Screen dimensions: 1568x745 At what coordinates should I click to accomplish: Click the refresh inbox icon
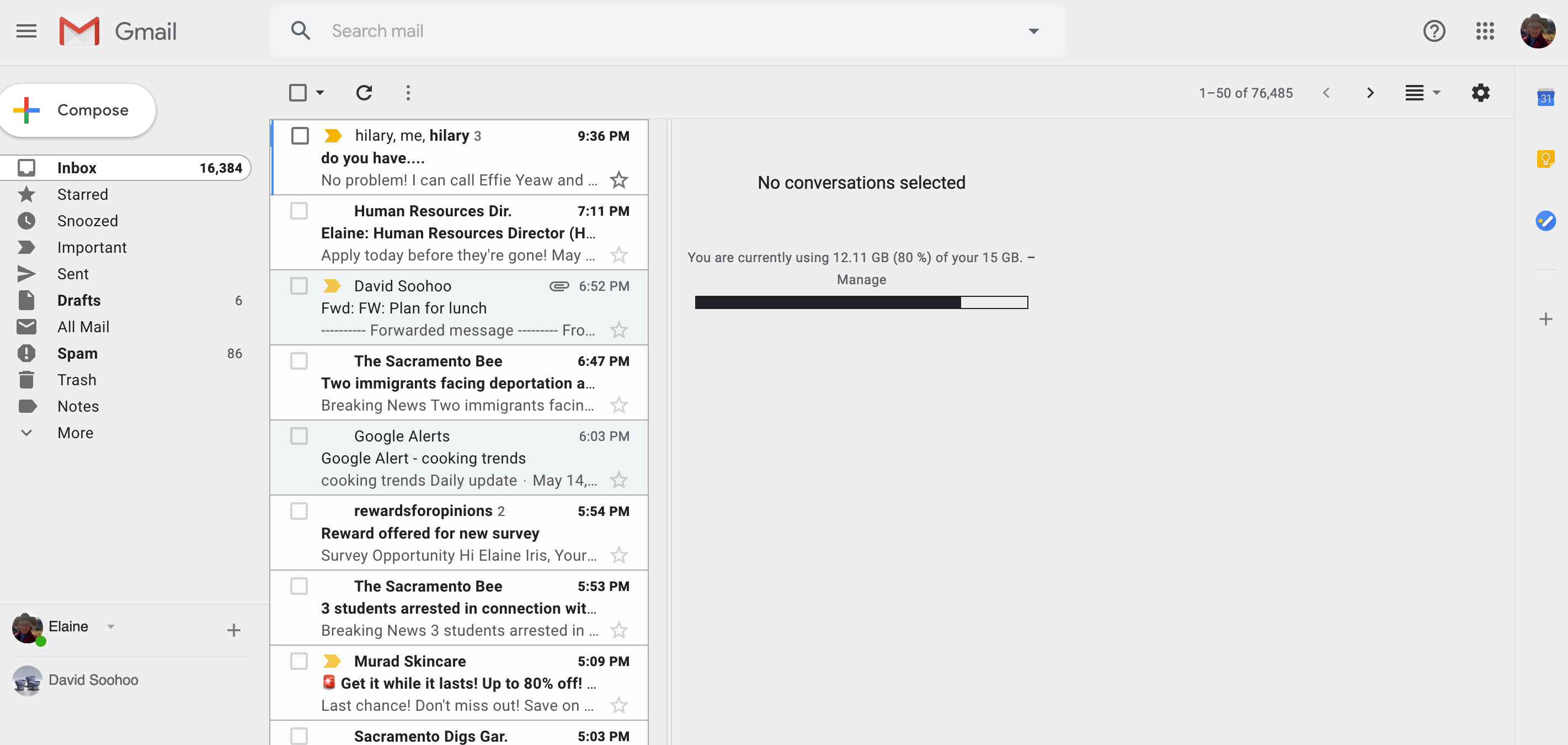tap(363, 92)
